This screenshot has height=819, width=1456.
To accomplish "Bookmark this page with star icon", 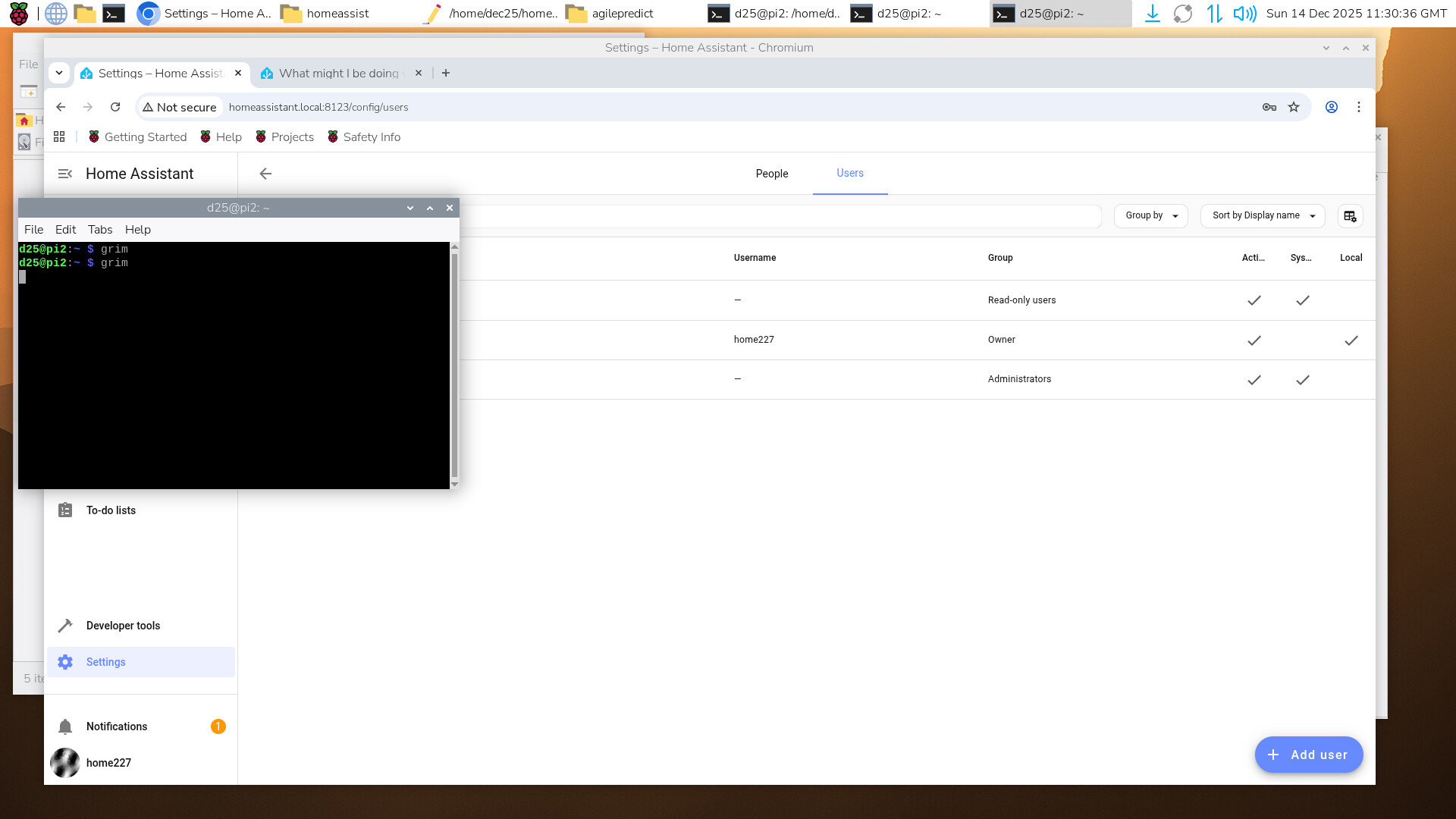I will 1294,107.
